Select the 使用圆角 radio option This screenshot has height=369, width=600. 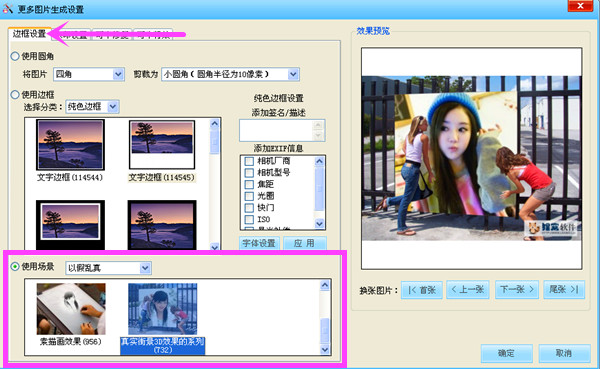[x=15, y=56]
